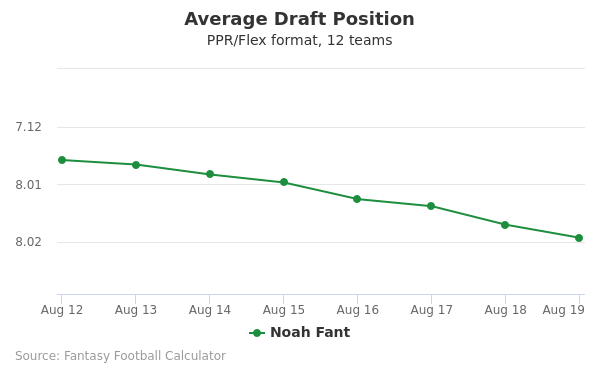This screenshot has width=600, height=375.
Task: Click the Aug 19 x-axis label
Action: pos(564,310)
